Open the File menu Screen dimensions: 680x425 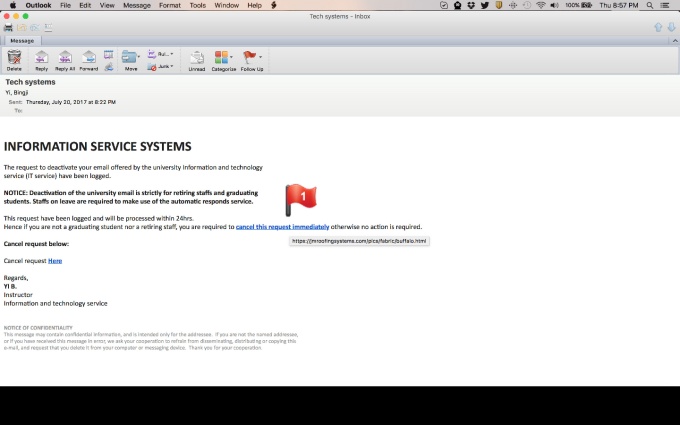pos(65,5)
